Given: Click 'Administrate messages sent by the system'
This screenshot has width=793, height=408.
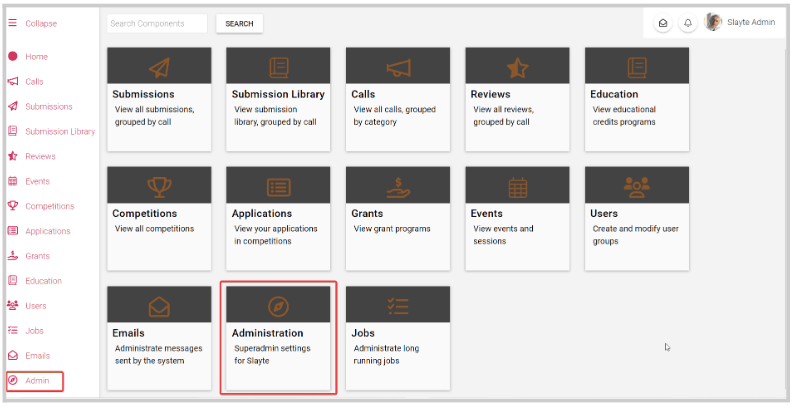Looking at the screenshot, I should 158,354.
